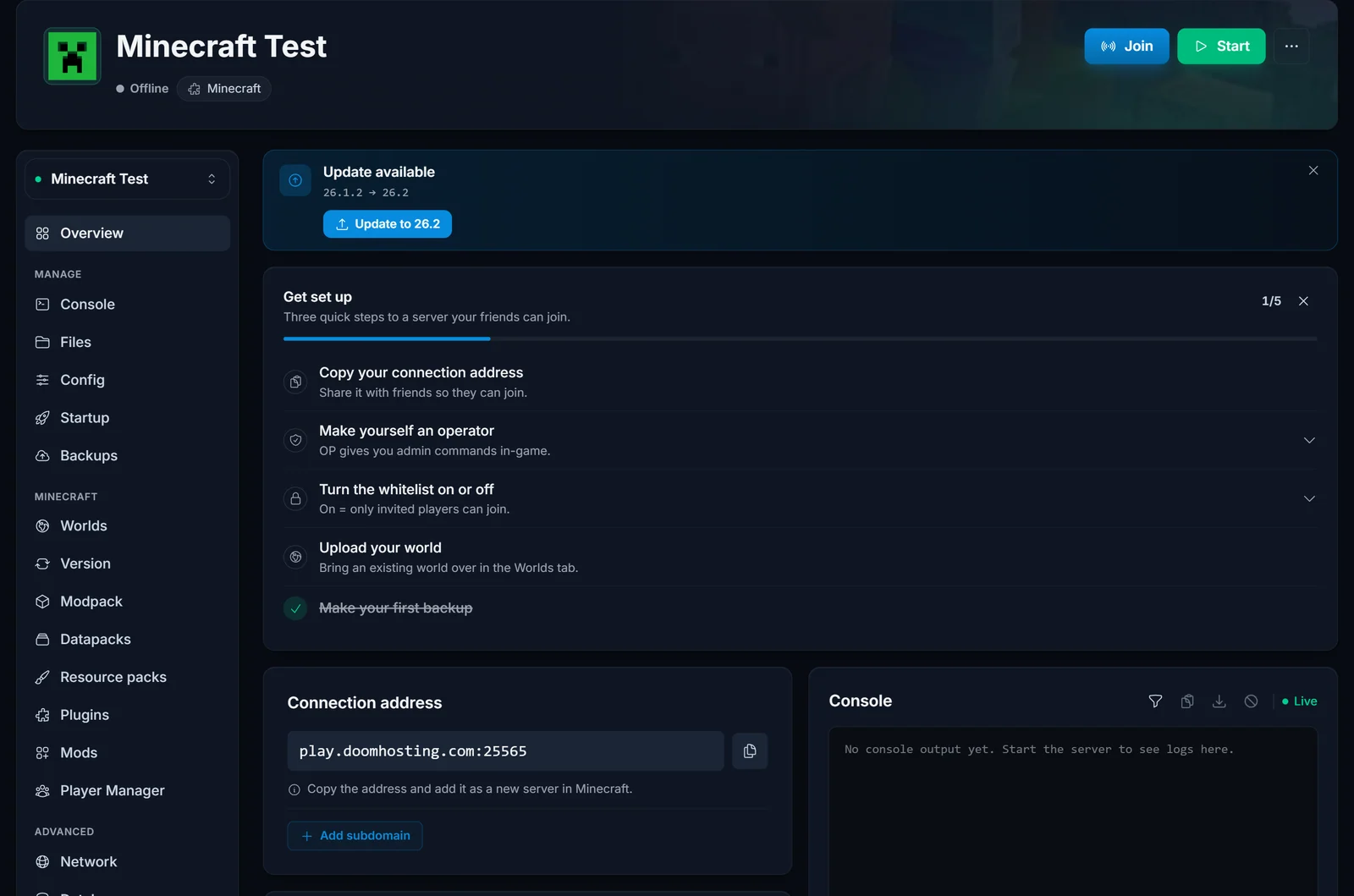Click the play.doomhosting.com:25565 address field
This screenshot has height=896, width=1354.
(505, 751)
